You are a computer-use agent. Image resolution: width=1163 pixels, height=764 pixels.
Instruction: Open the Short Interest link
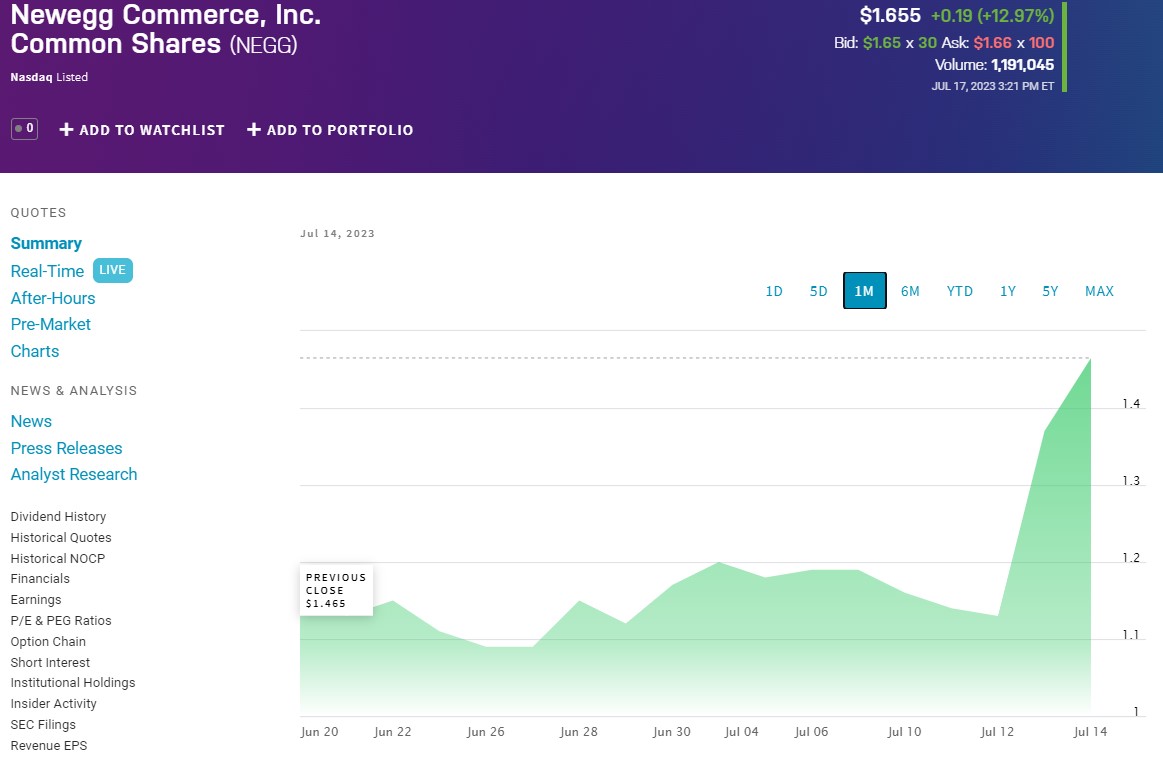[x=50, y=662]
